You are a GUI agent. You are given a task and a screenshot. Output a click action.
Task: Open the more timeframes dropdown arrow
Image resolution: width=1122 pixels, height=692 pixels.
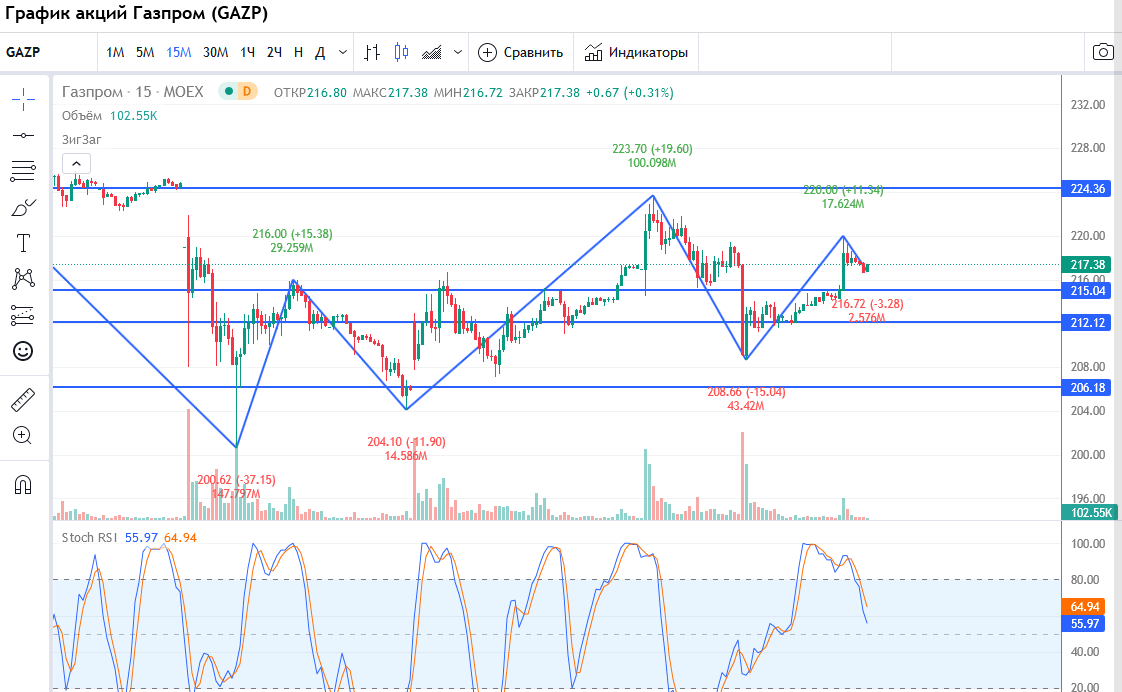[343, 52]
